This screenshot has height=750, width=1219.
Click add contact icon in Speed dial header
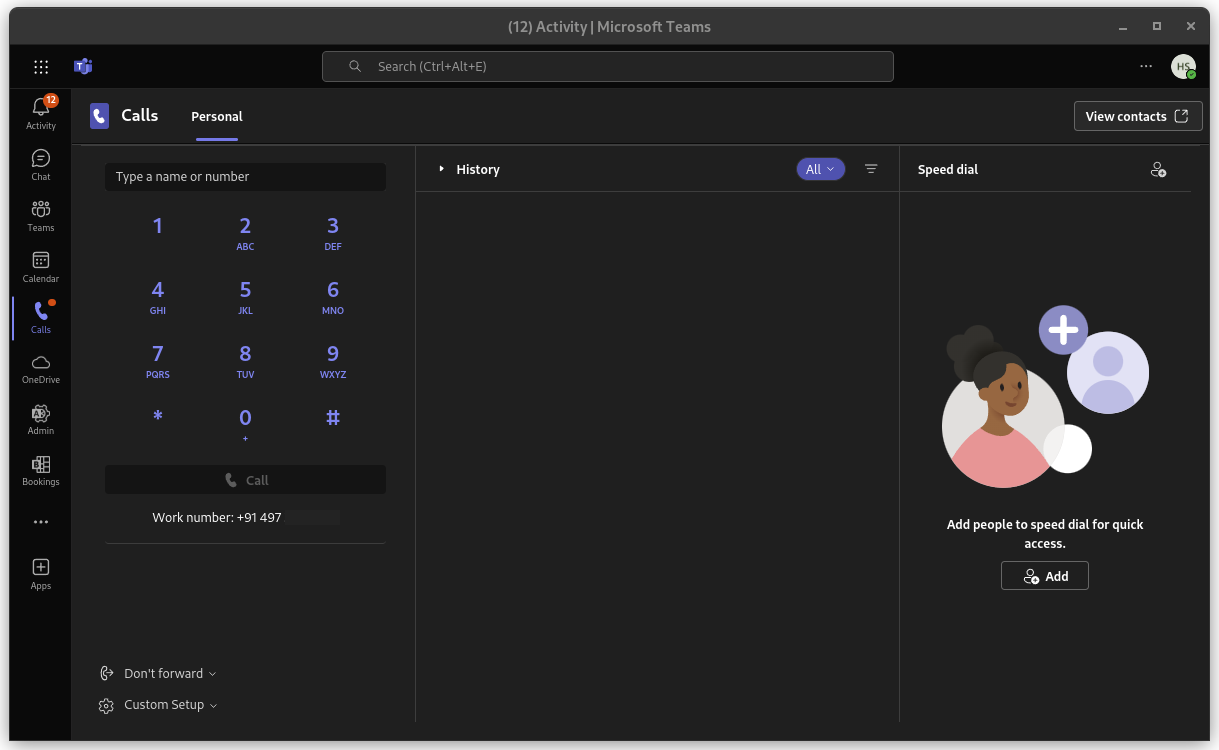[x=1158, y=170]
